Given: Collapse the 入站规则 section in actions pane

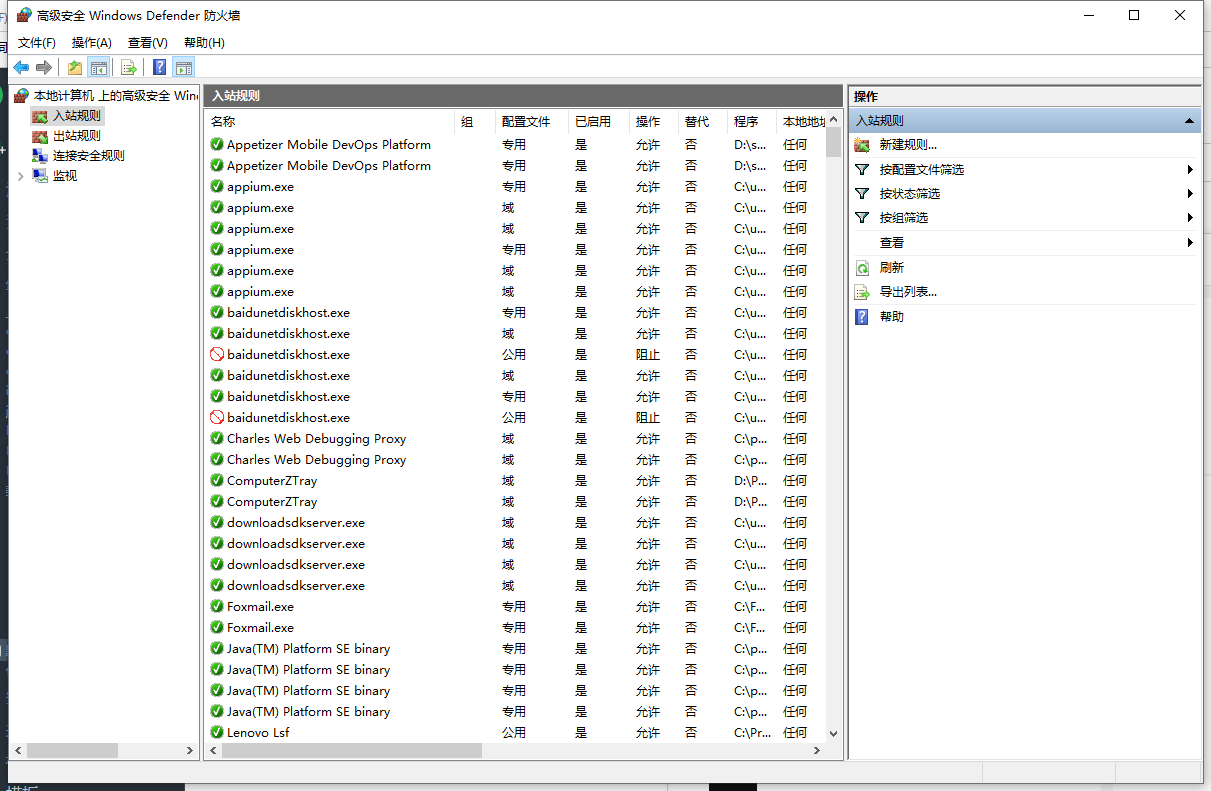Looking at the screenshot, I should click(1190, 121).
